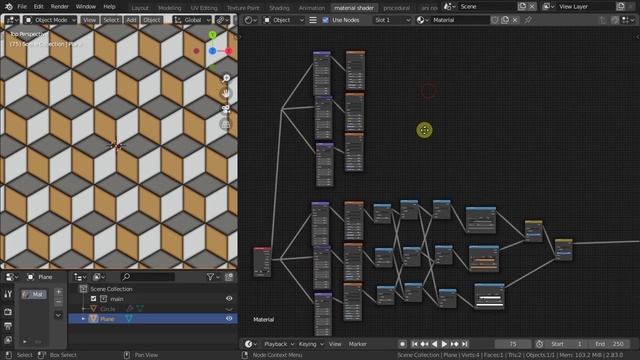
Task: Edit the Scene name field
Action: point(487,7)
